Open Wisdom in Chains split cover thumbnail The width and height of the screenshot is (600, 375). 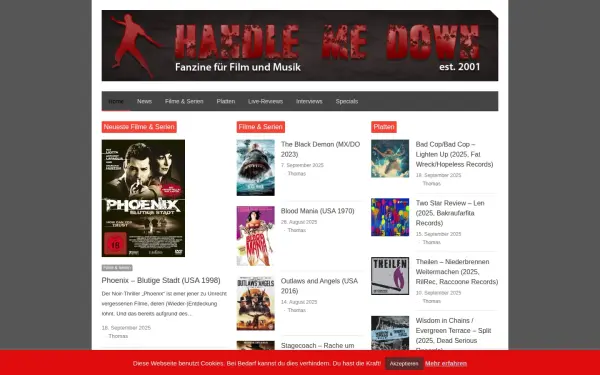coord(390,333)
